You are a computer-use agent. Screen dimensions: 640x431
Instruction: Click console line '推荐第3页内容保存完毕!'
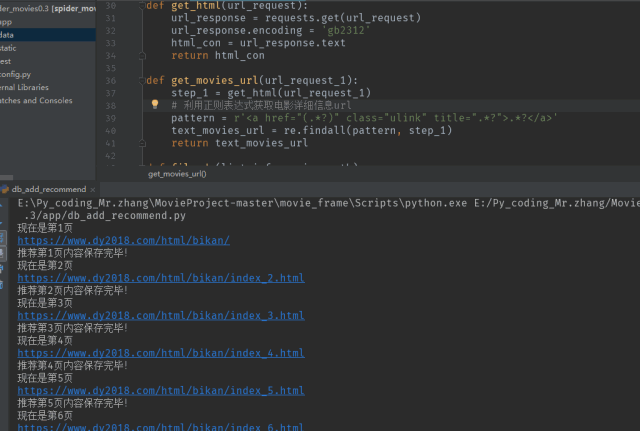pyautogui.click(x=73, y=328)
